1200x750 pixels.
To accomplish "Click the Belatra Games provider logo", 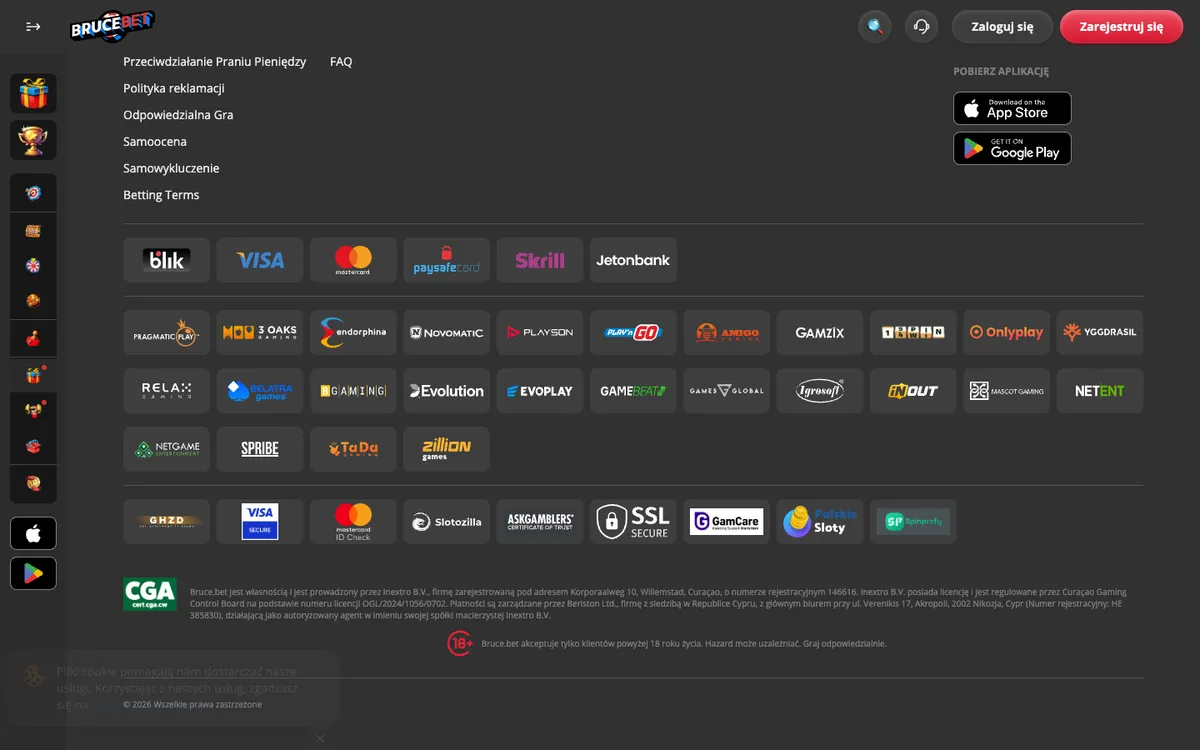I will pyautogui.click(x=260, y=391).
